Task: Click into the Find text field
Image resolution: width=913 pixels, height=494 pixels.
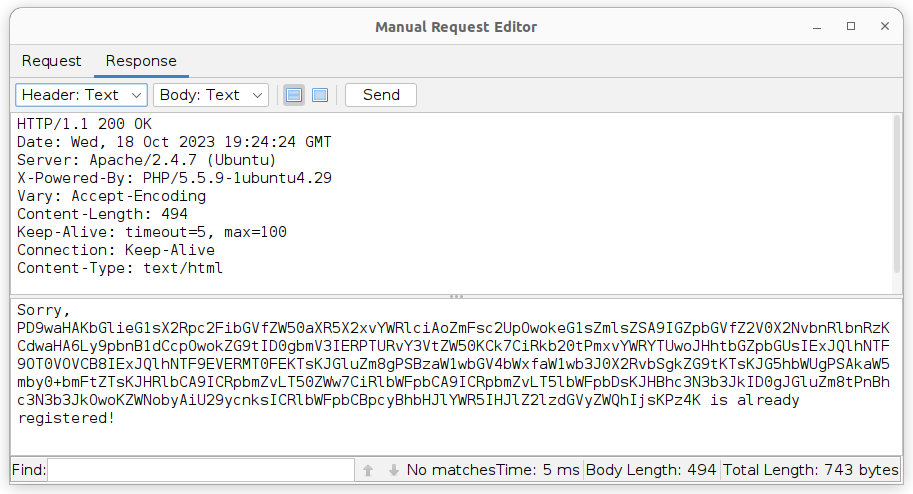Action: click(200, 470)
